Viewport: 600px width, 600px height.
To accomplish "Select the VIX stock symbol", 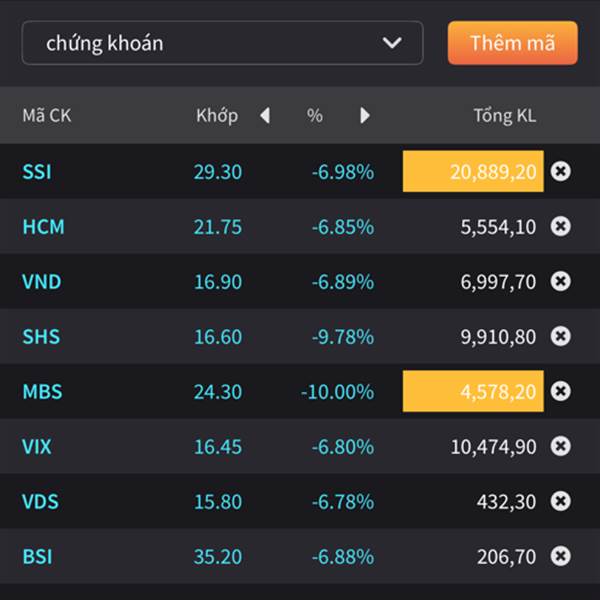I will (x=37, y=446).
